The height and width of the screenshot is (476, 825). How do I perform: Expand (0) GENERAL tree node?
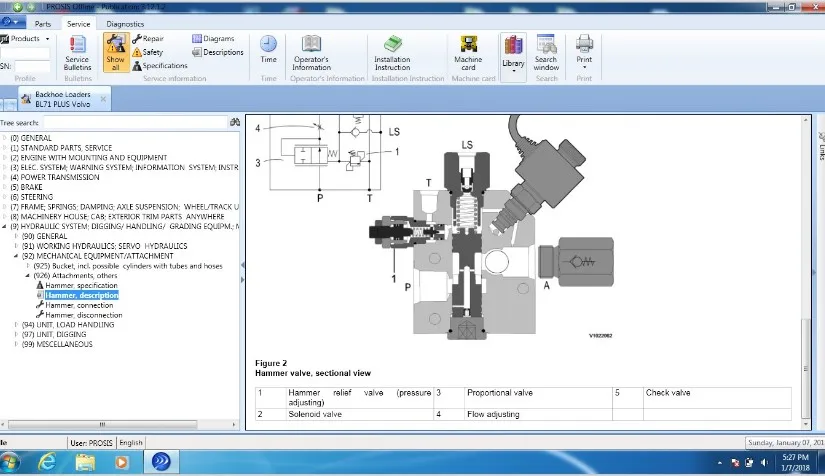tap(5, 138)
